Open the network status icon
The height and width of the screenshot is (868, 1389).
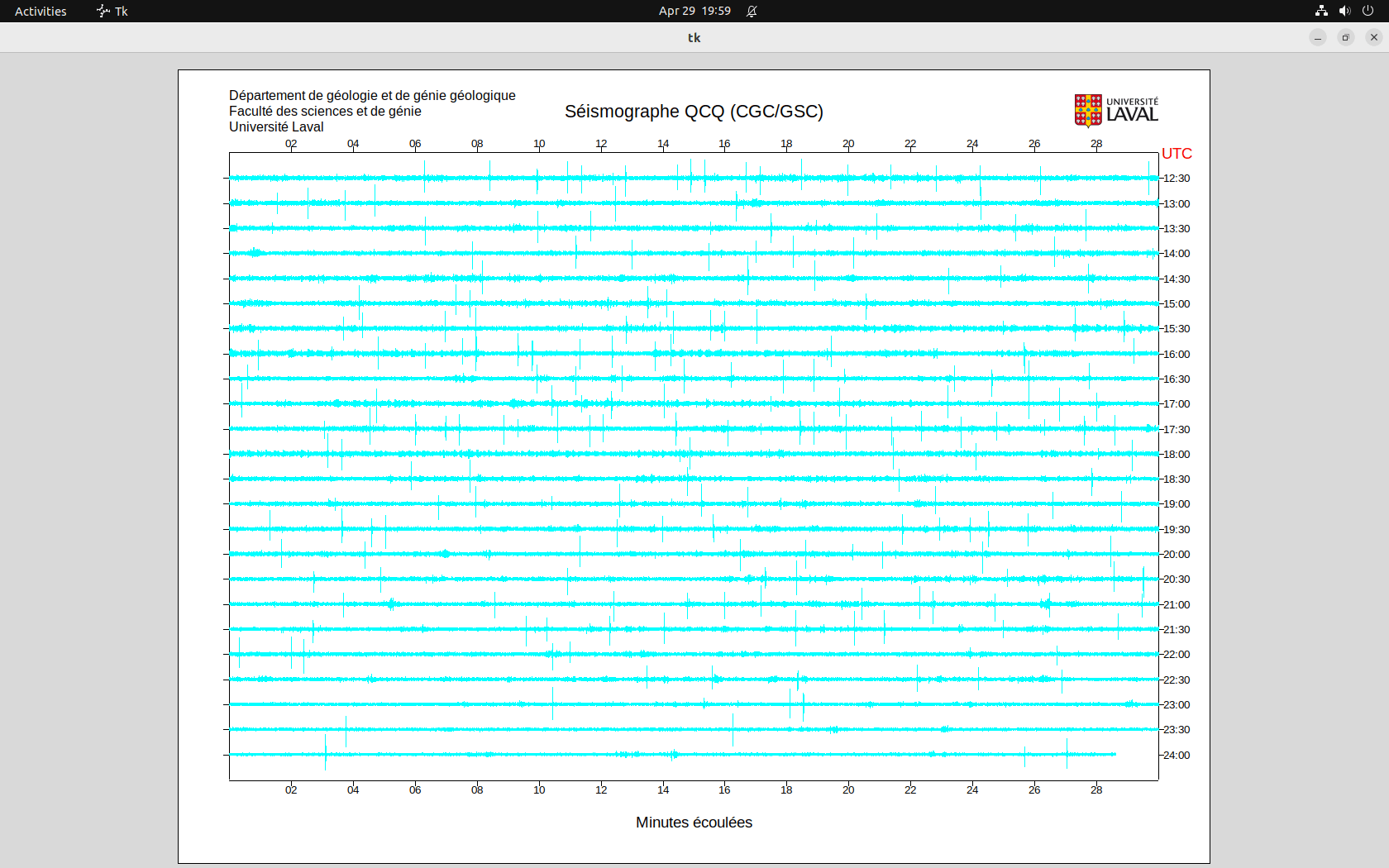1321,11
